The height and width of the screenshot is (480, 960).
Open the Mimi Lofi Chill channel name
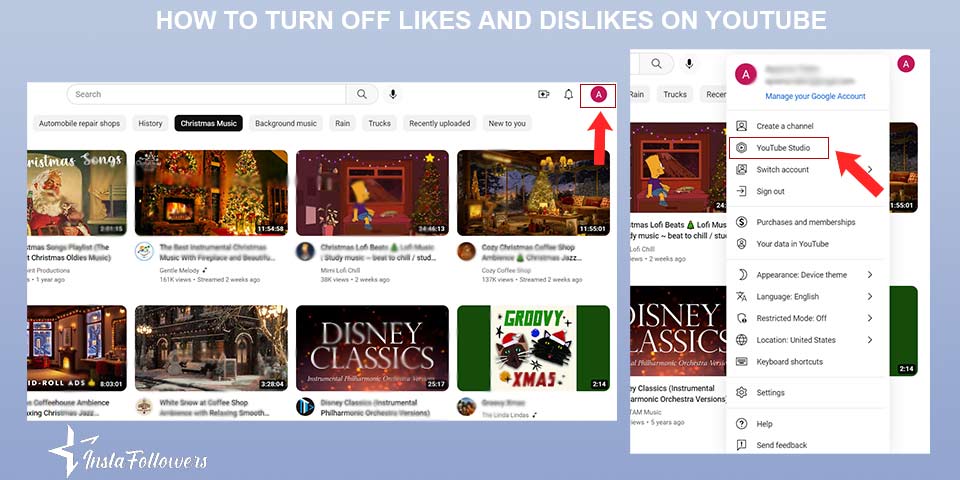[x=340, y=270]
